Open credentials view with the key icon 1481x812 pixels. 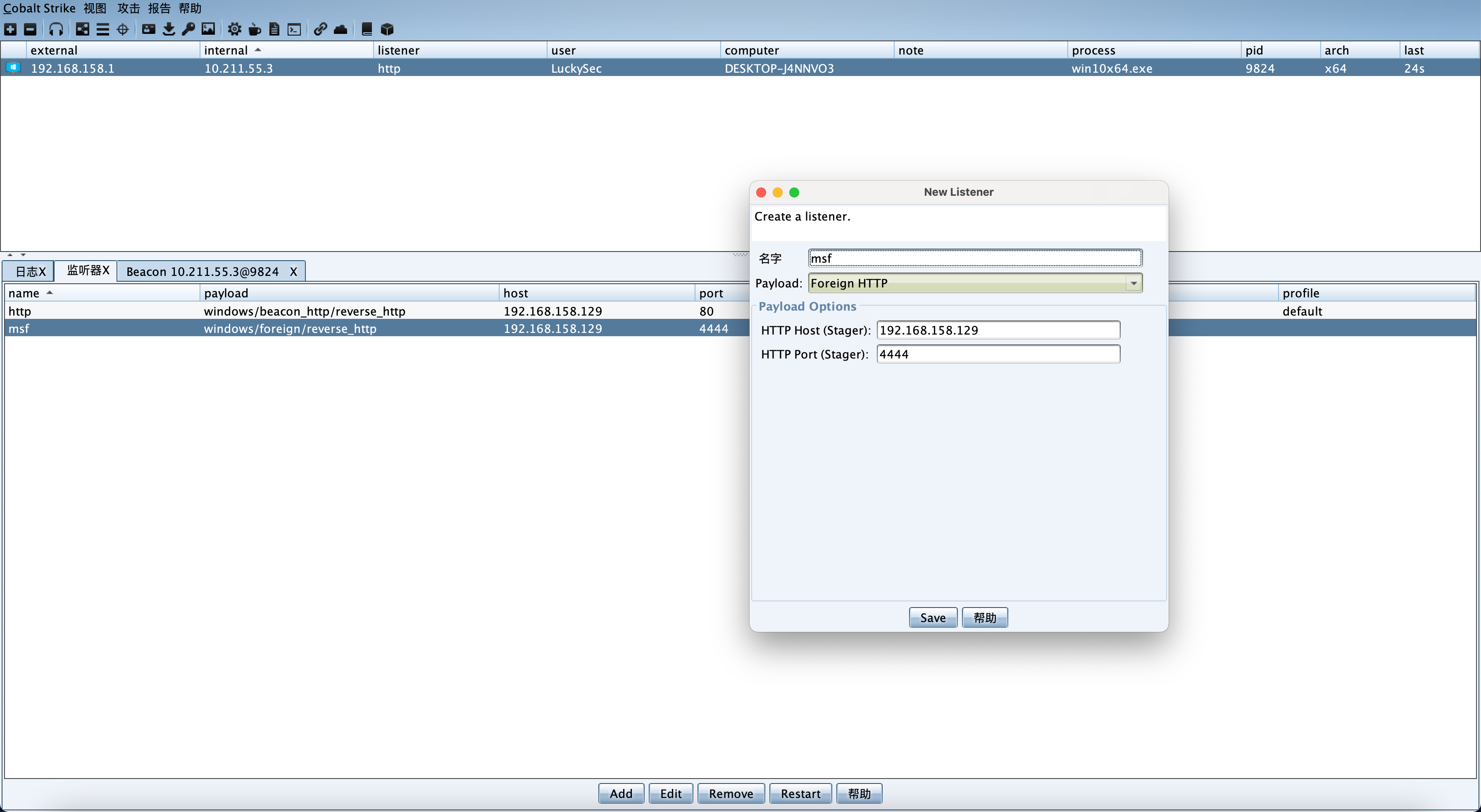(x=188, y=29)
